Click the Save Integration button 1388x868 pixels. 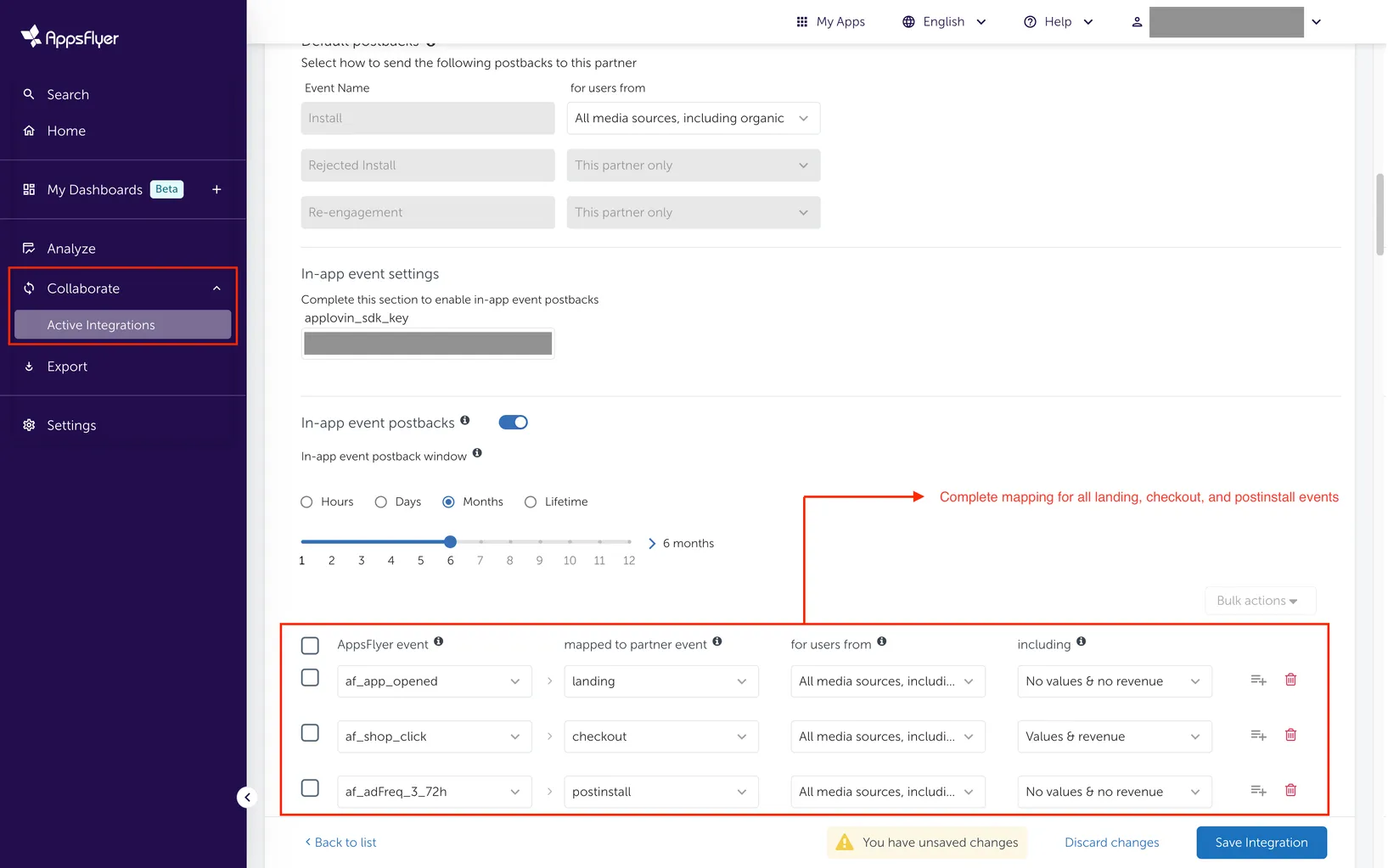tap(1262, 842)
